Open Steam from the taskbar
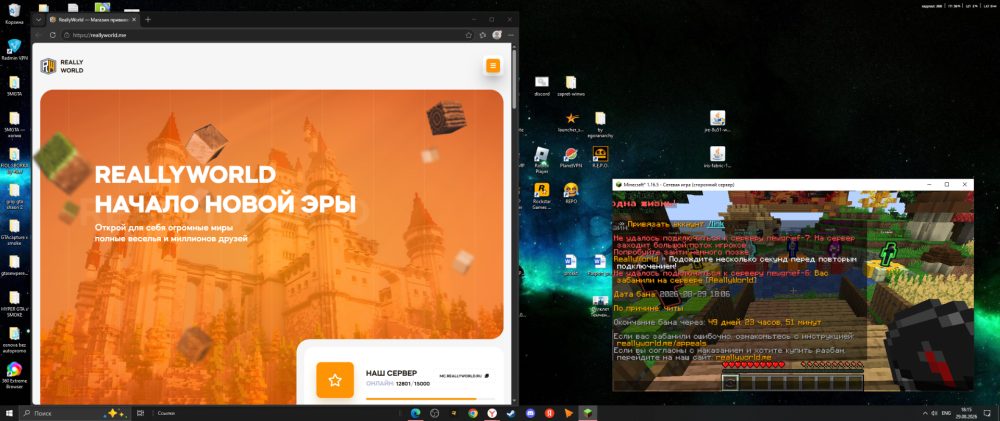 click(x=511, y=413)
